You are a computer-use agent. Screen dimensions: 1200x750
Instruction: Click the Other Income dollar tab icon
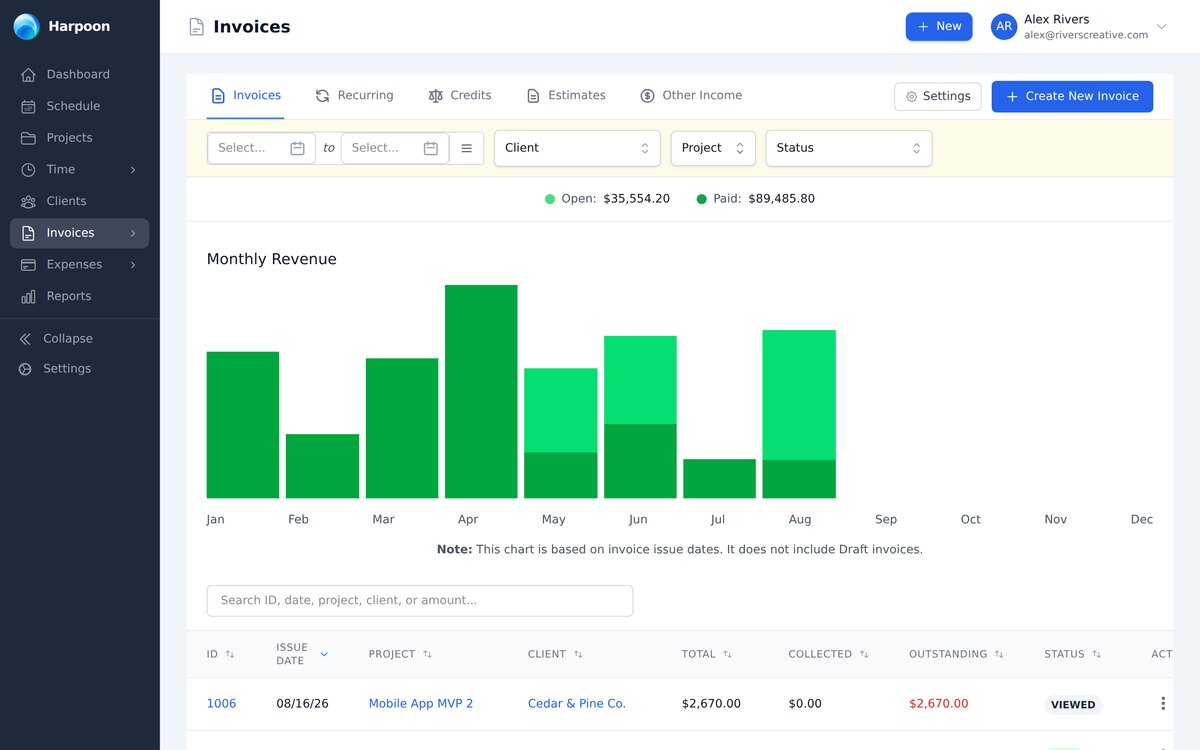click(647, 96)
